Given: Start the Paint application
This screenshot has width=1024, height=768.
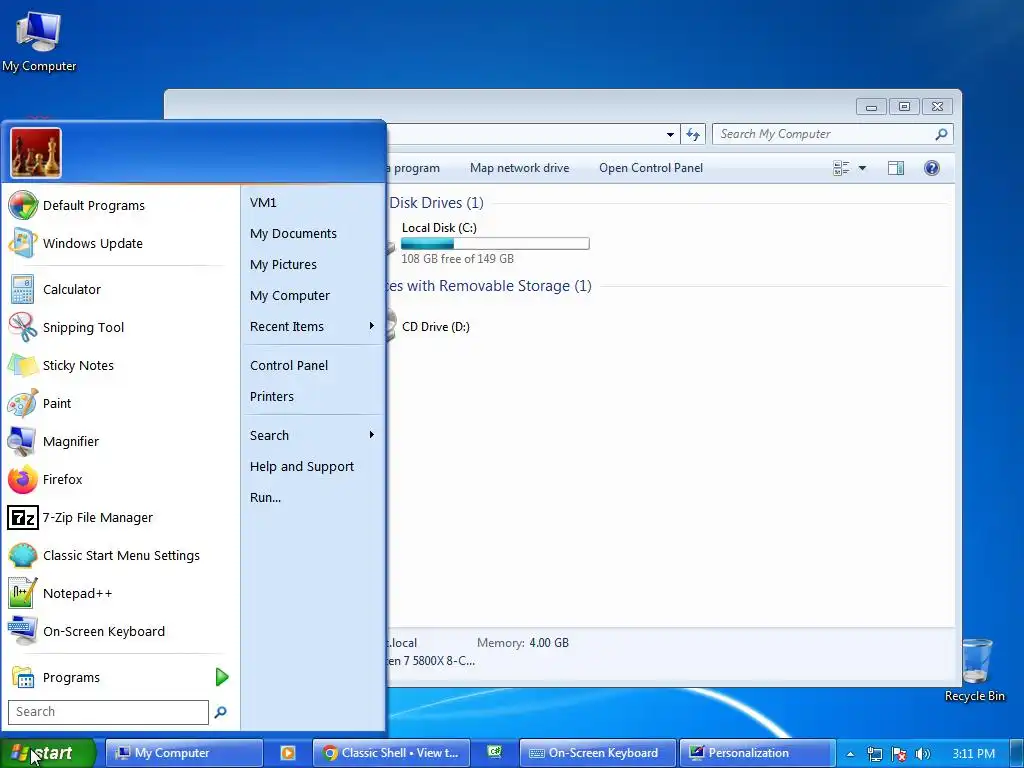Looking at the screenshot, I should (121, 403).
